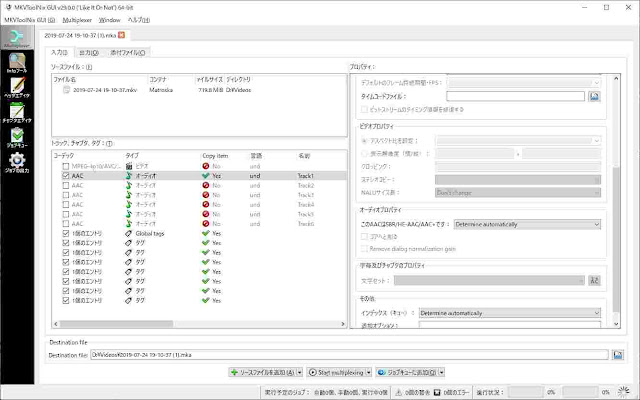The height and width of the screenshot is (400, 640).
Task: Sort source files by container column
Action: (x=158, y=80)
